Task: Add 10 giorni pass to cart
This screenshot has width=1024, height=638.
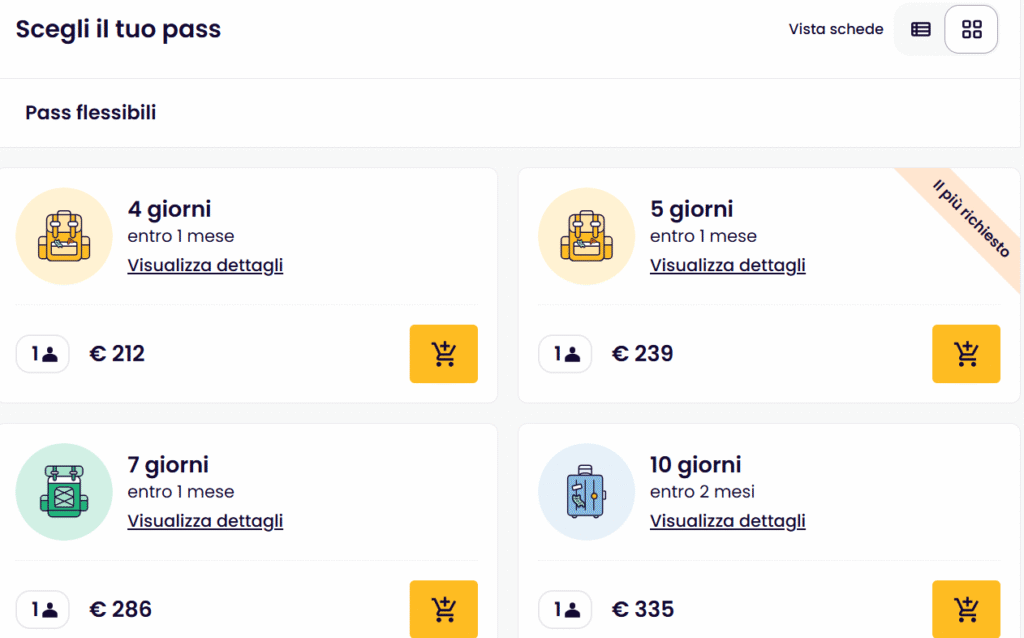Action: click(966, 609)
